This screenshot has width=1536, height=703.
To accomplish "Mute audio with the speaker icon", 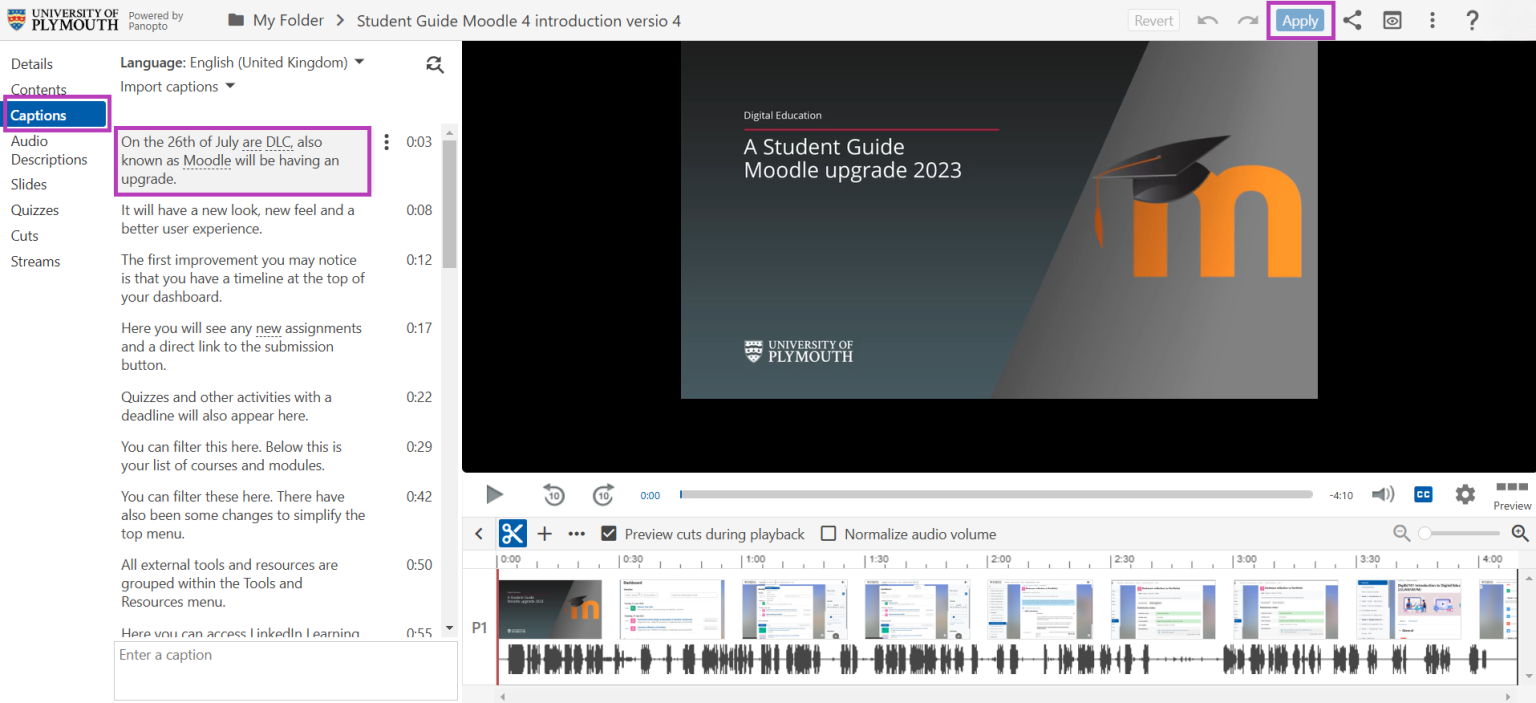I will [x=1383, y=493].
